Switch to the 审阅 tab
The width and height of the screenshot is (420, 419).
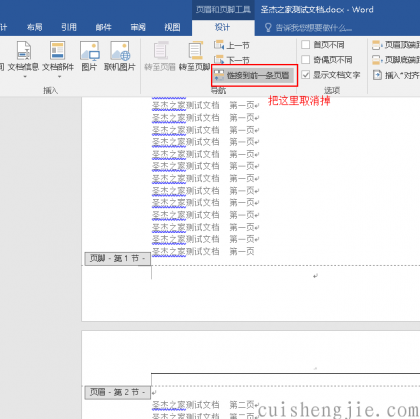click(x=138, y=27)
